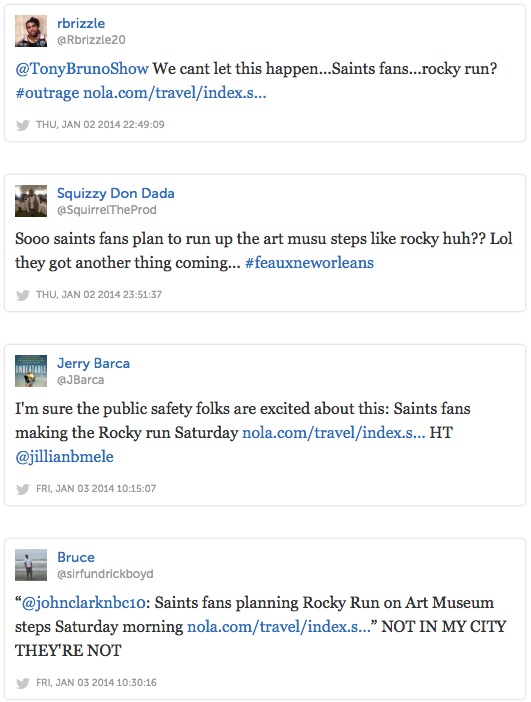The image size is (531, 702).
Task: Follow the #feauxneworleans hashtag link
Action: point(309,263)
